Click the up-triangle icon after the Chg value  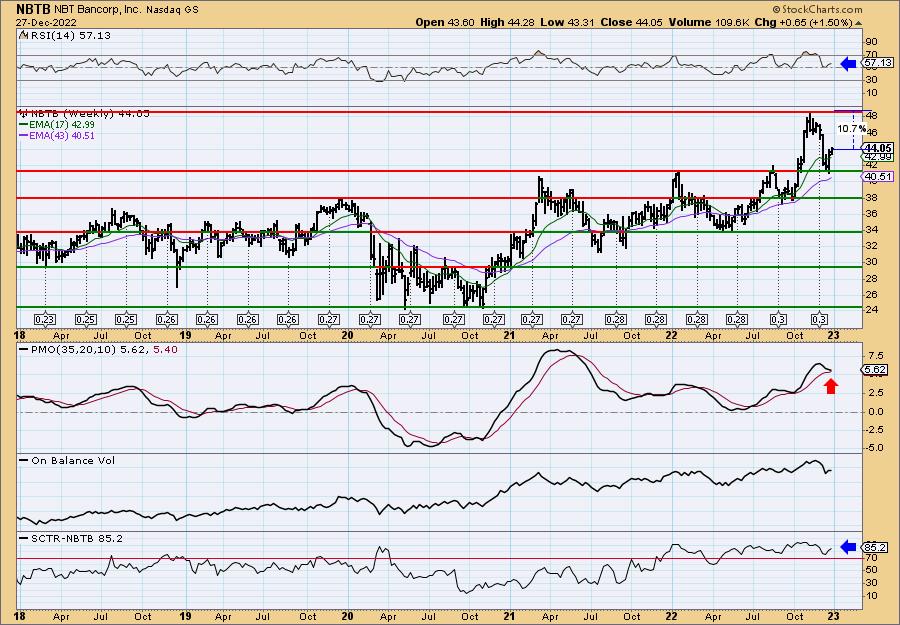[859, 23]
